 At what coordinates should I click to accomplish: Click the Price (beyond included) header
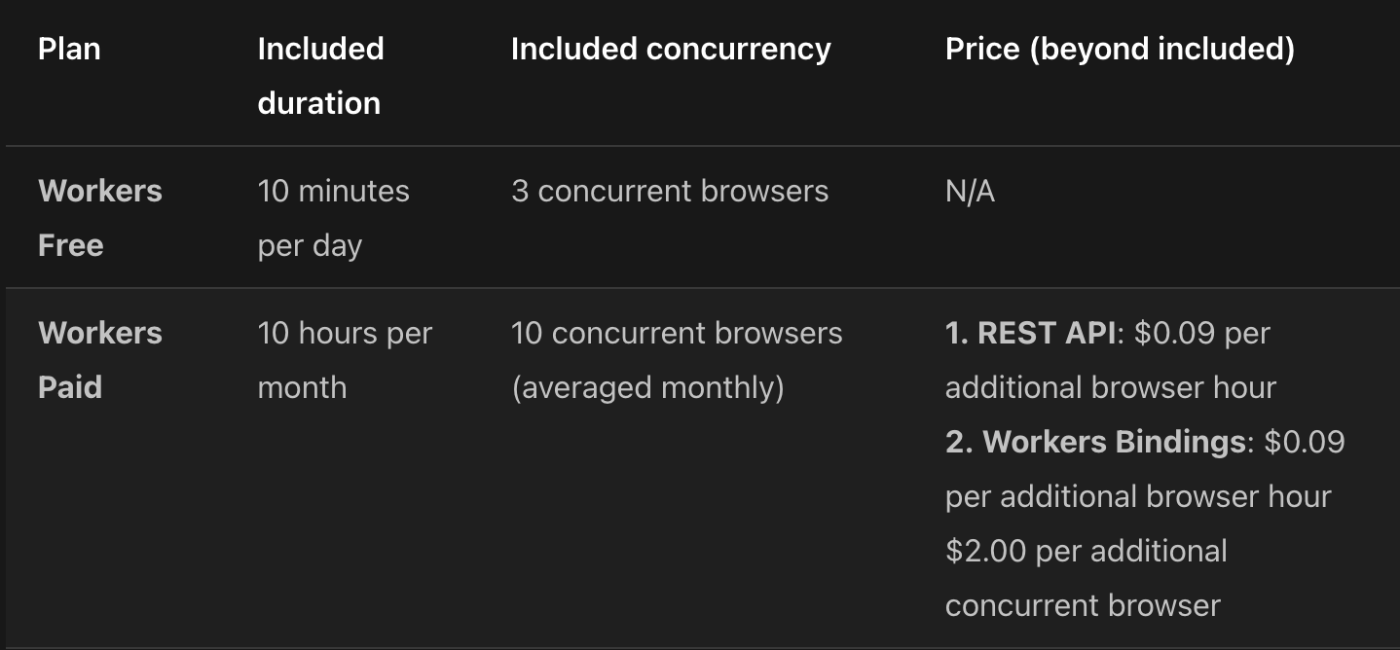[x=1119, y=49]
